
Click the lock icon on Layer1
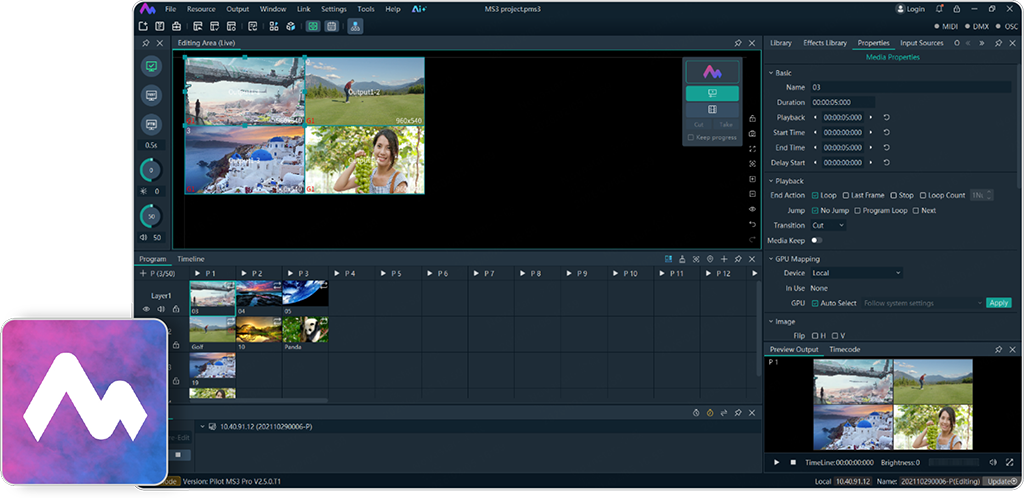pyautogui.click(x=176, y=310)
